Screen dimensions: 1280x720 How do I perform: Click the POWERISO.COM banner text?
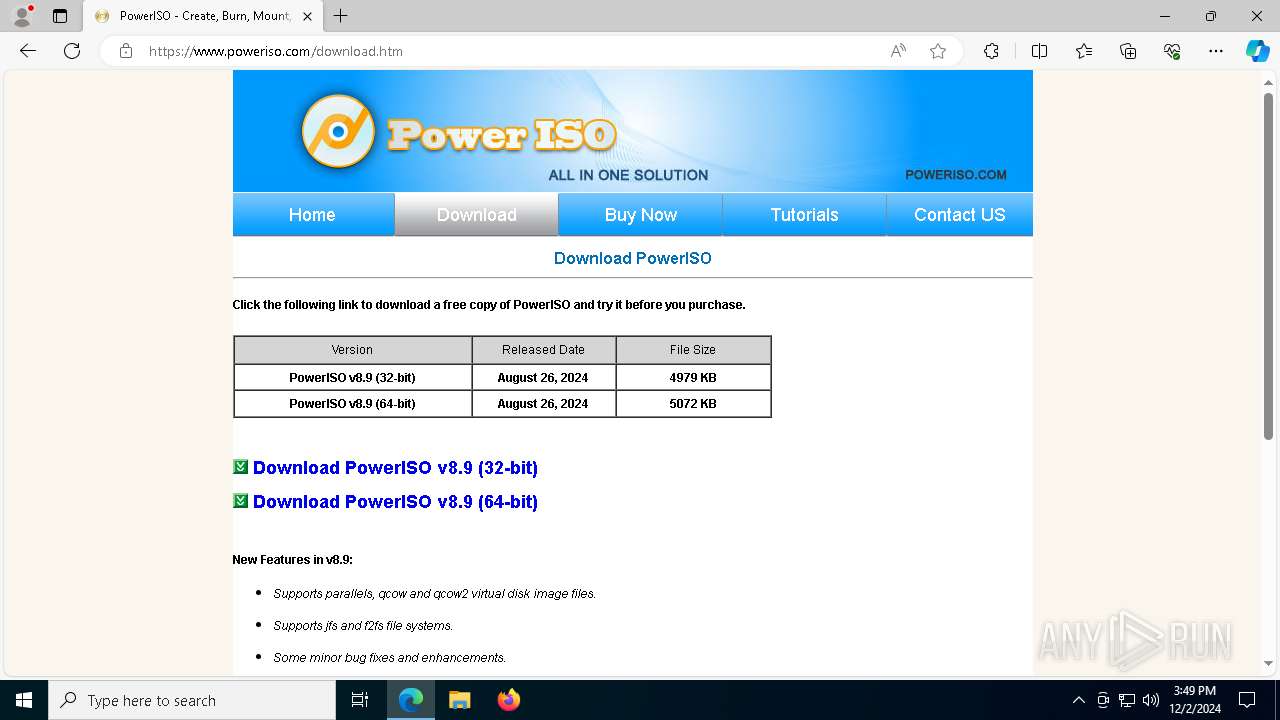point(956,175)
